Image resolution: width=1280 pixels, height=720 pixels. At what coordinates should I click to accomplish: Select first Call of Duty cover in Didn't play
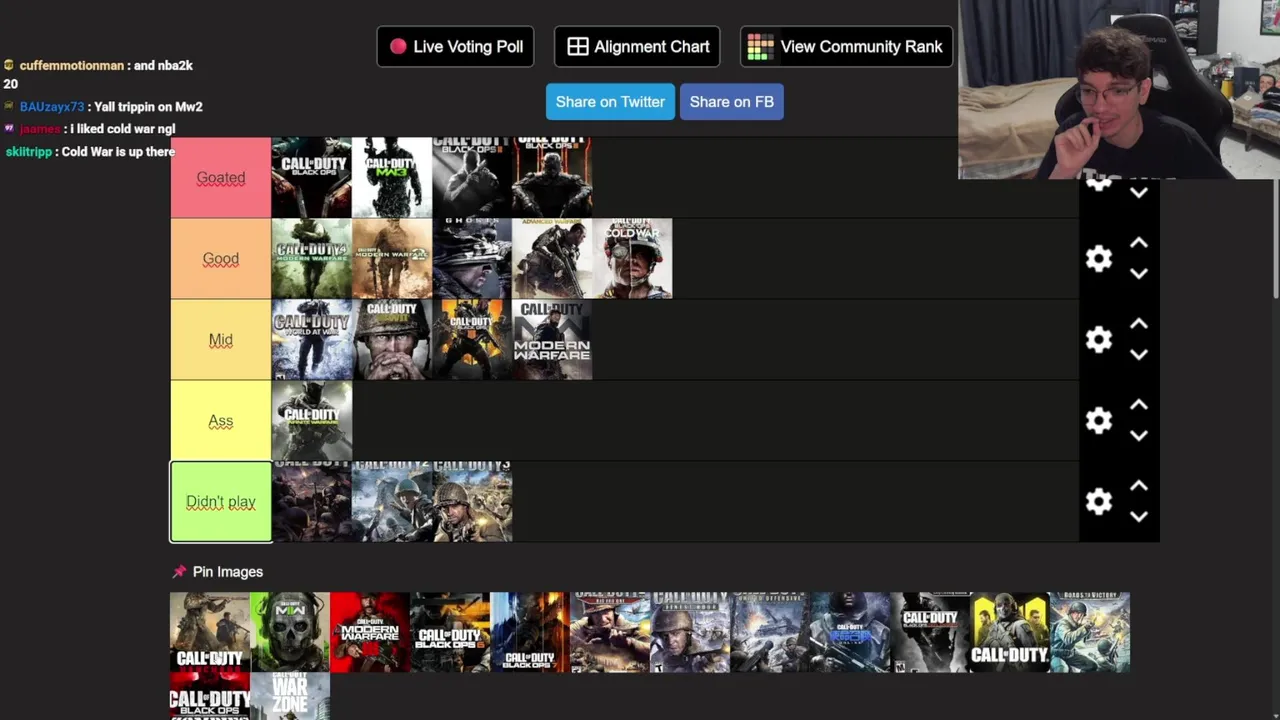coord(312,502)
